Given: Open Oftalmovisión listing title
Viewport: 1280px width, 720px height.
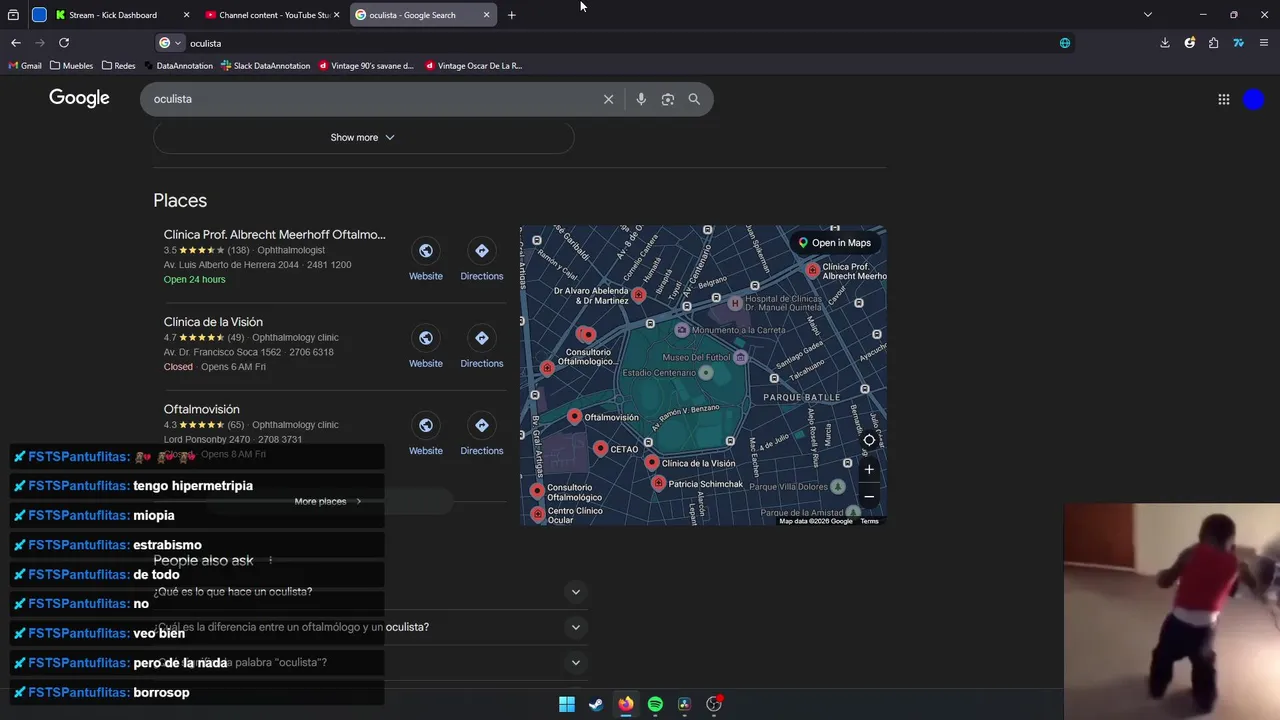Looking at the screenshot, I should tap(202, 409).
